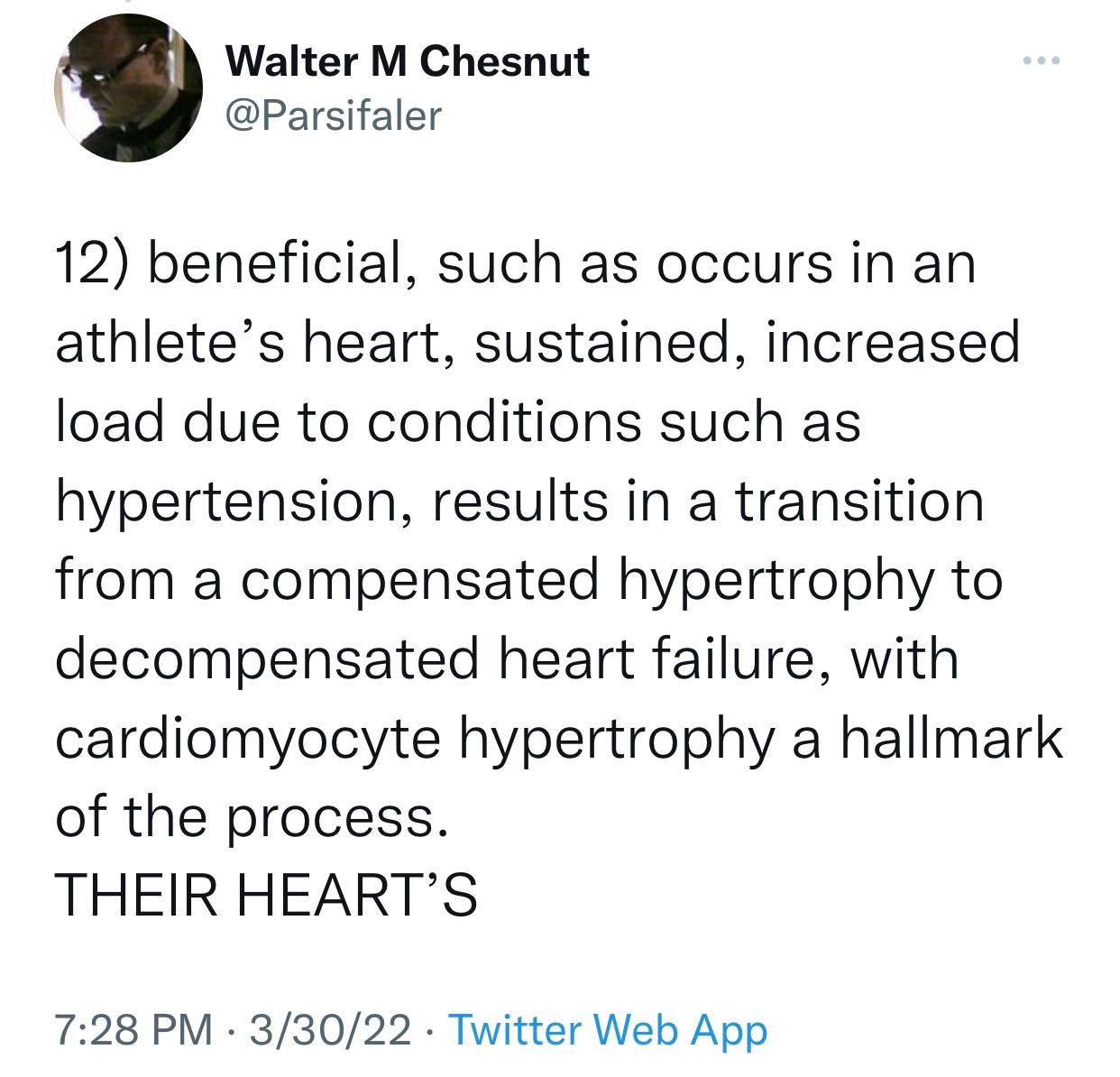The image size is (1120, 1077).
Task: Click the tweet number "12)"
Action: pyautogui.click(x=93, y=266)
